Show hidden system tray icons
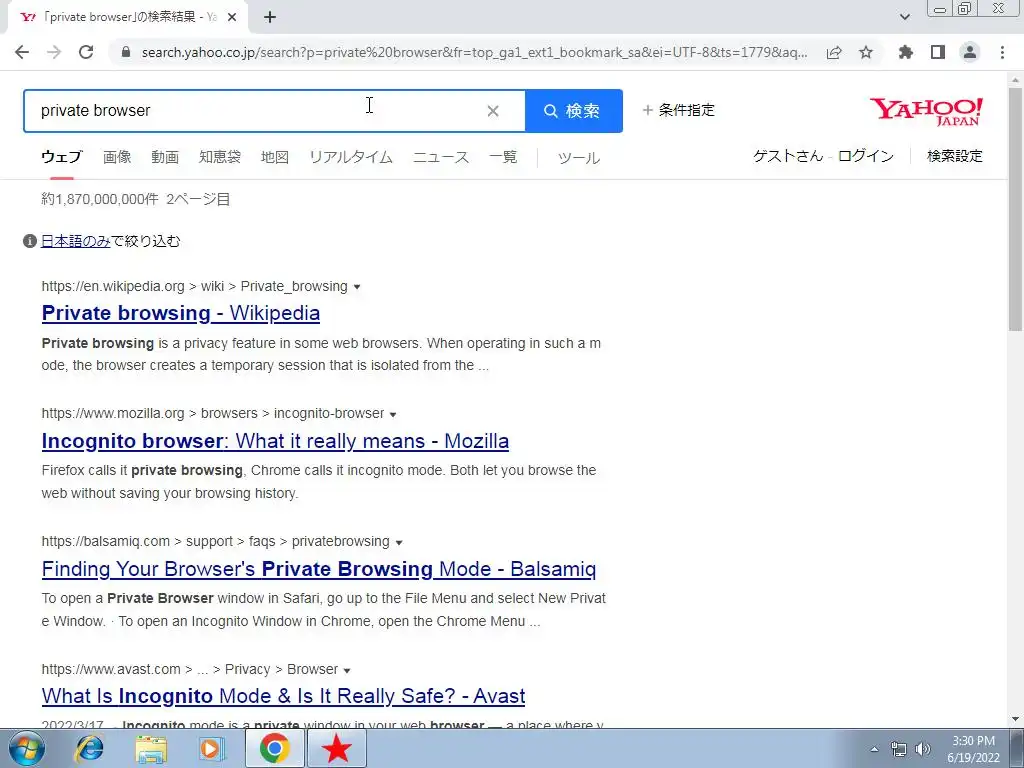The width and height of the screenshot is (1024, 768). coord(874,749)
